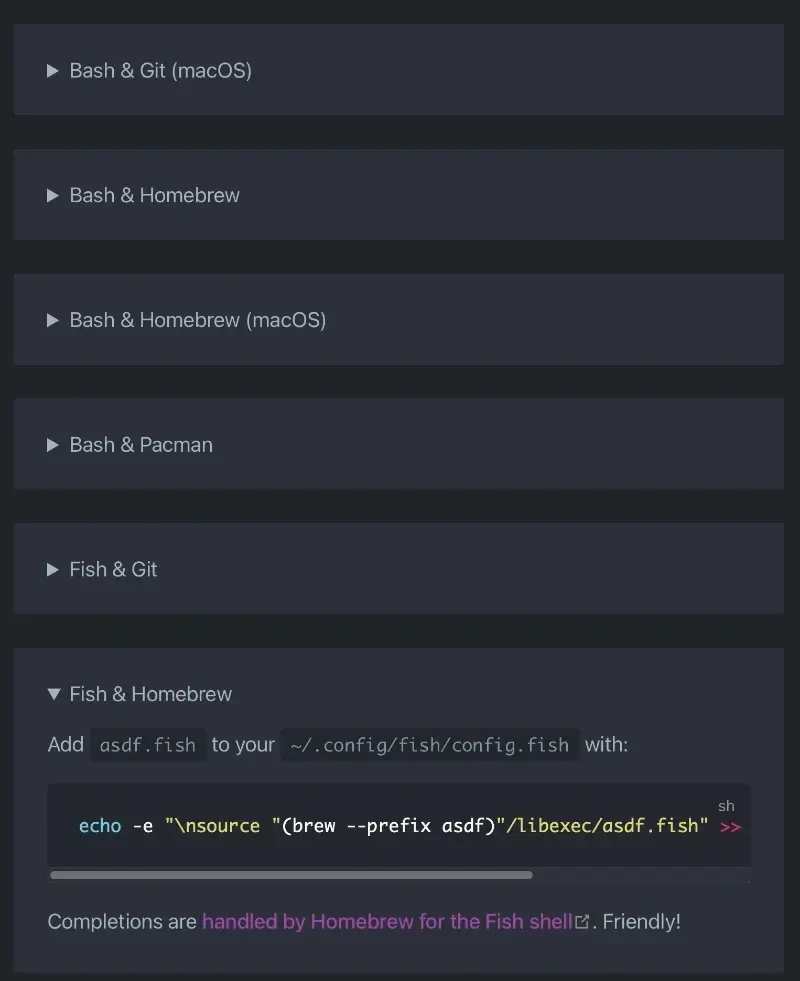Click the scrollbar track right of the thumb
800x981 pixels.
(x=640, y=875)
